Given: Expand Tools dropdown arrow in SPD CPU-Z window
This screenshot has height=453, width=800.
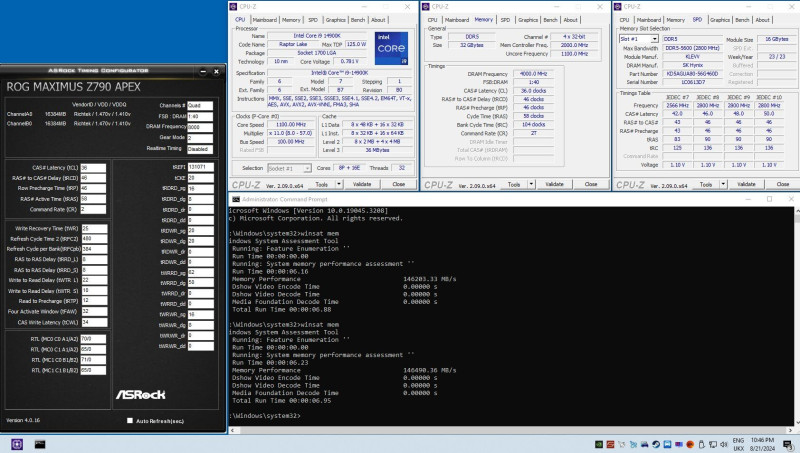Looking at the screenshot, I should pos(723,184).
